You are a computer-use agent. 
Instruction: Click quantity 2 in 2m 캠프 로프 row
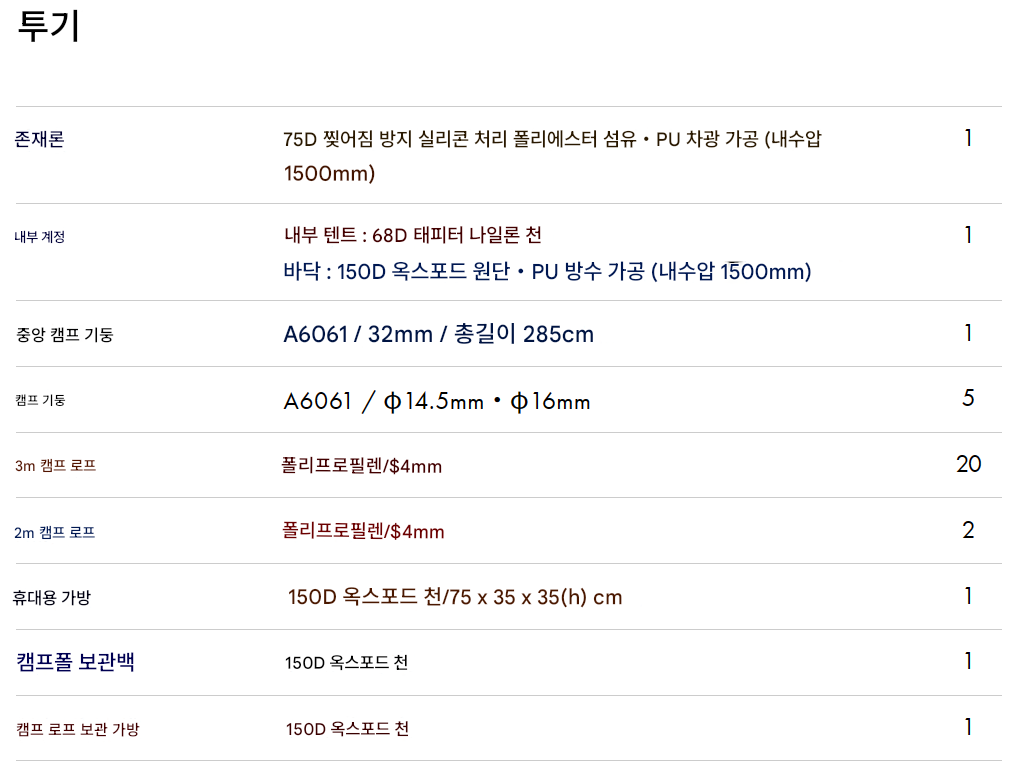coord(968,530)
